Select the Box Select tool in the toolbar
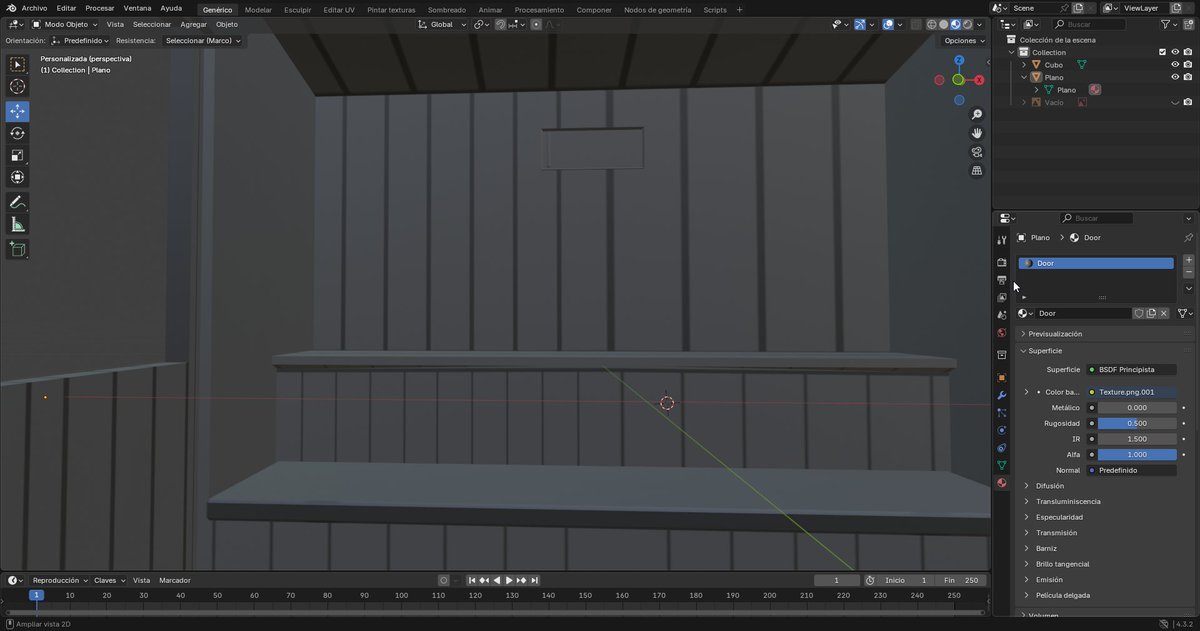This screenshot has height=631, width=1200. tap(17, 65)
